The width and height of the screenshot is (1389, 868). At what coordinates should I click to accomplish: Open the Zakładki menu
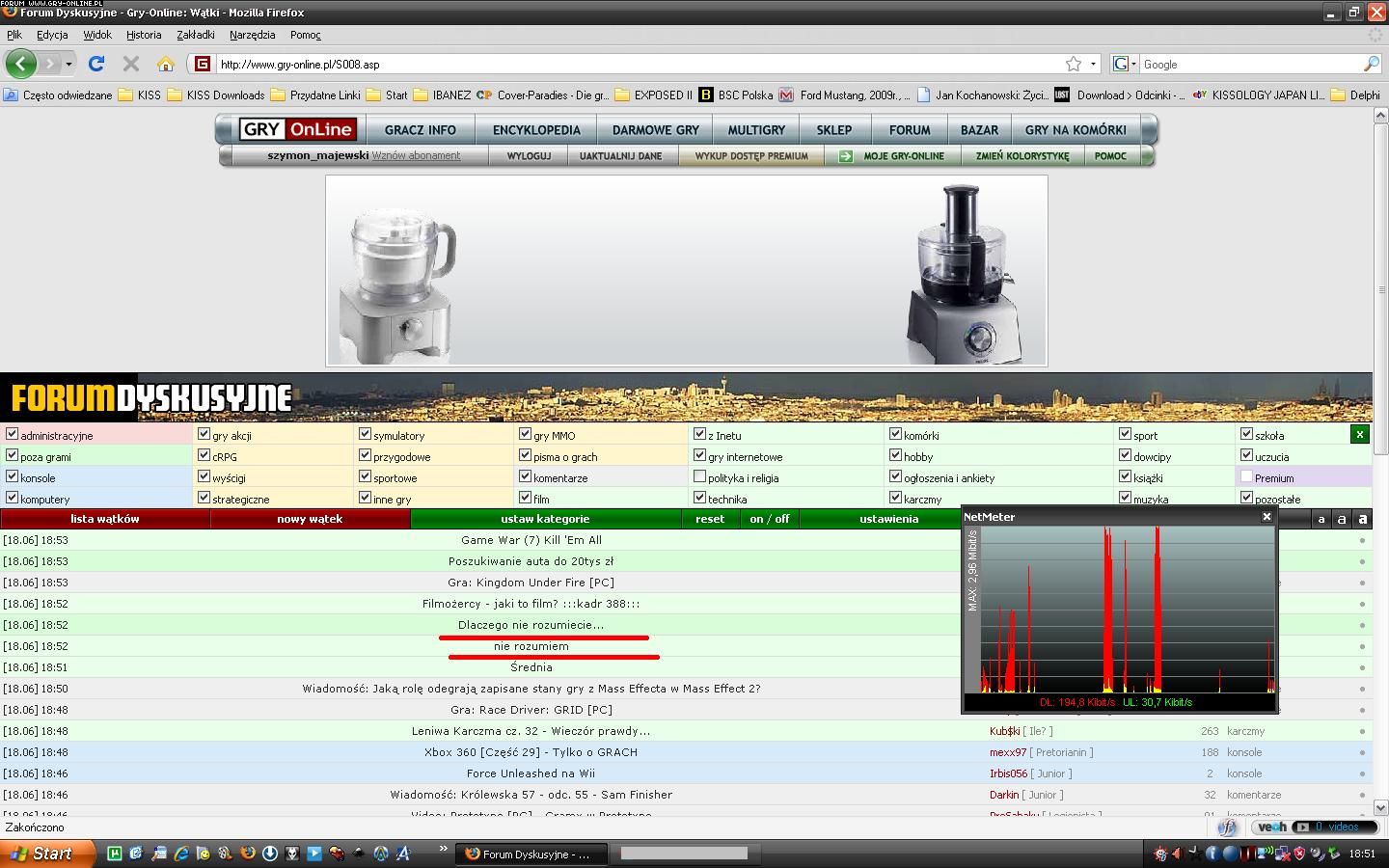[195, 35]
